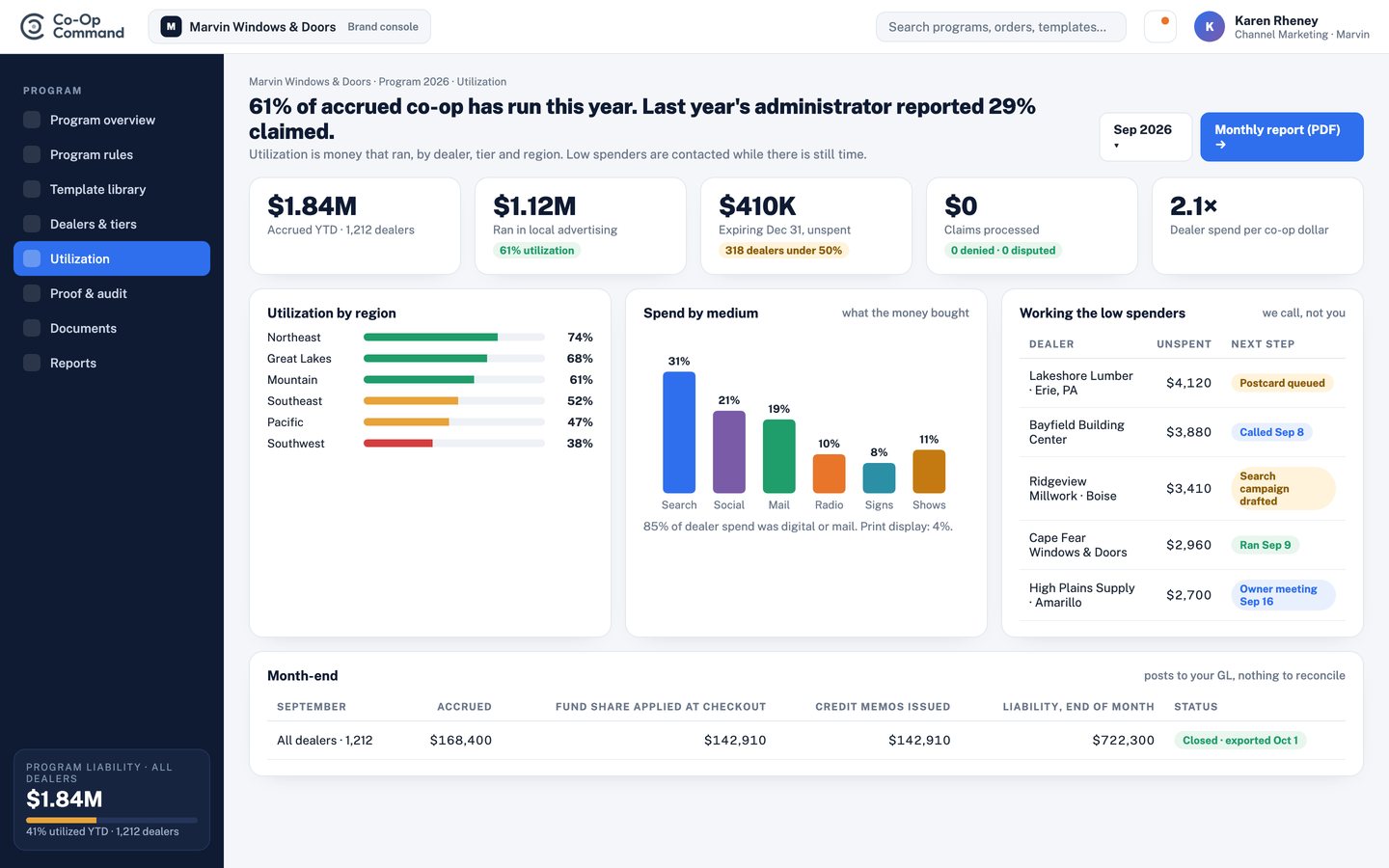Click the Dealers & tiers sidebar icon
This screenshot has width=1389, height=868.
click(32, 224)
